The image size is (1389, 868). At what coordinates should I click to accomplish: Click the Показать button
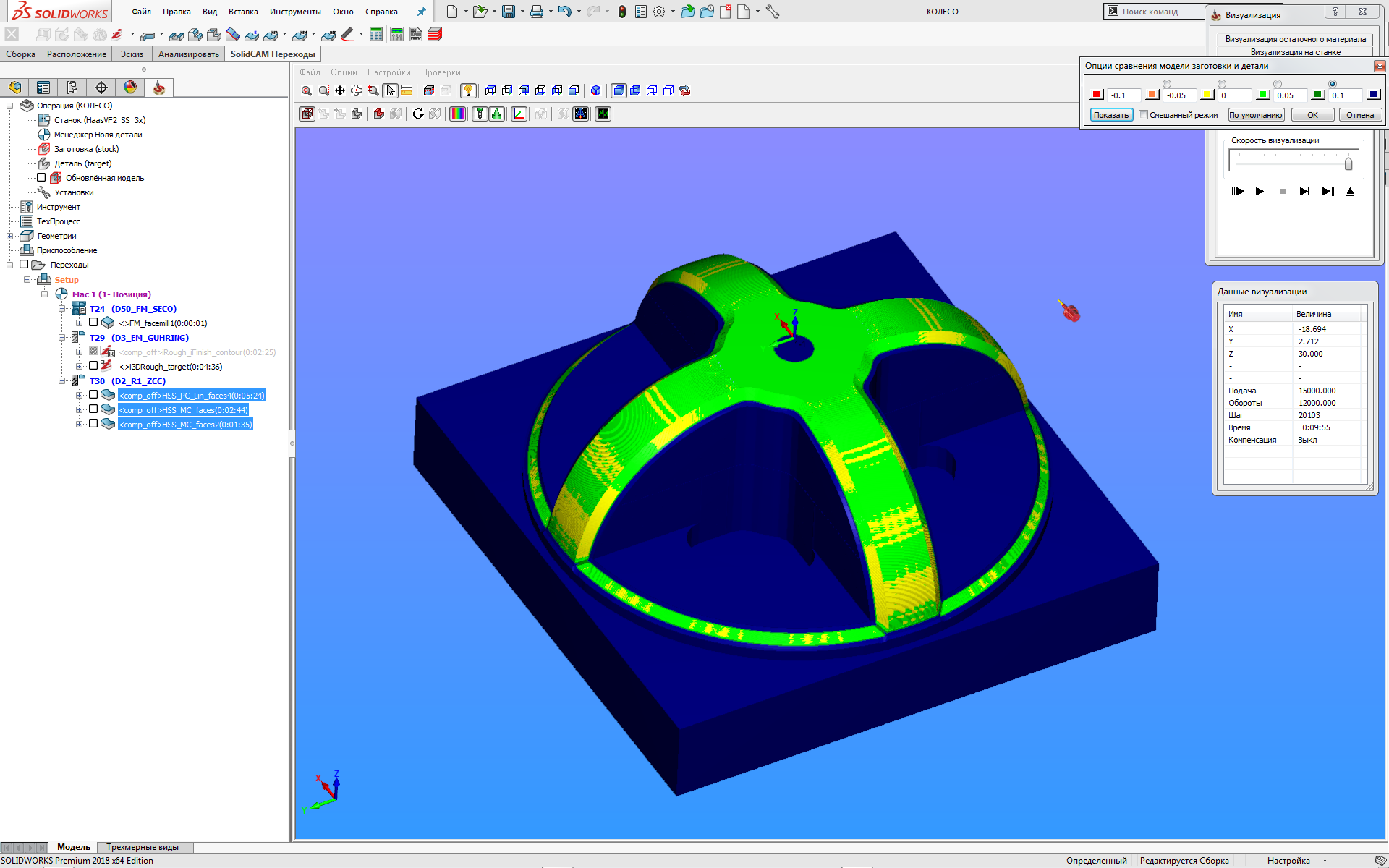coord(1110,115)
